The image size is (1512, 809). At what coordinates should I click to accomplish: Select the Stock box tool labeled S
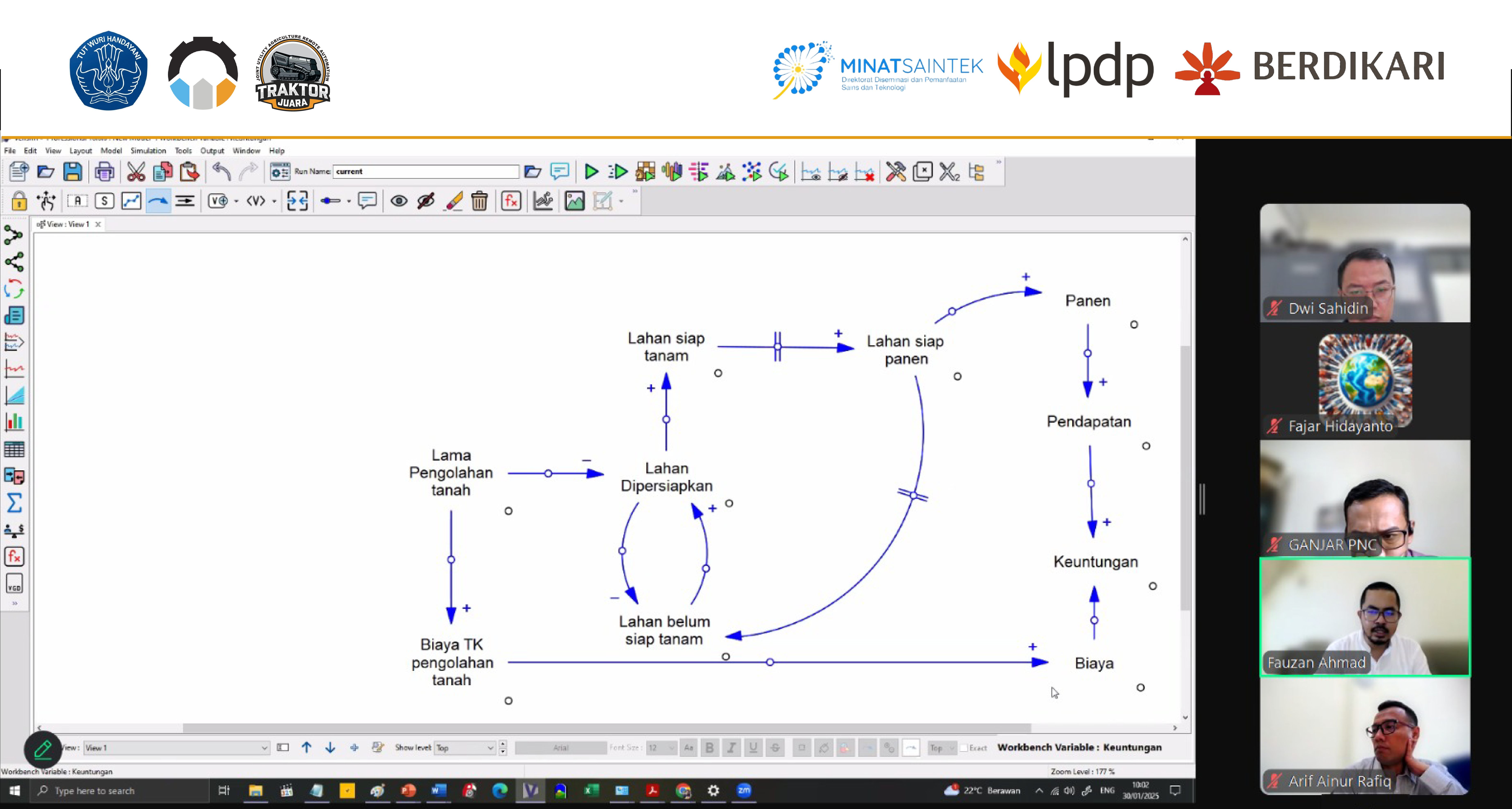click(105, 201)
